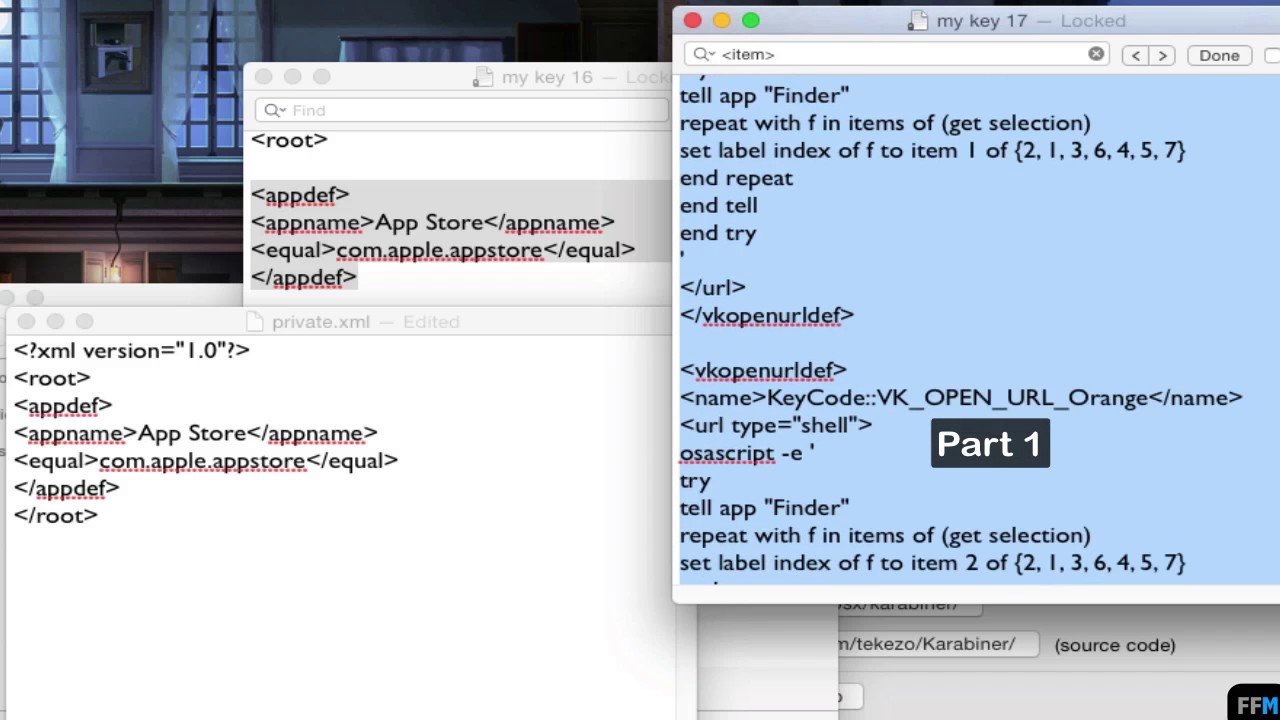The height and width of the screenshot is (720, 1280).
Task: Click the '</vkopenurldef>' closing tag
Action: [x=767, y=315]
